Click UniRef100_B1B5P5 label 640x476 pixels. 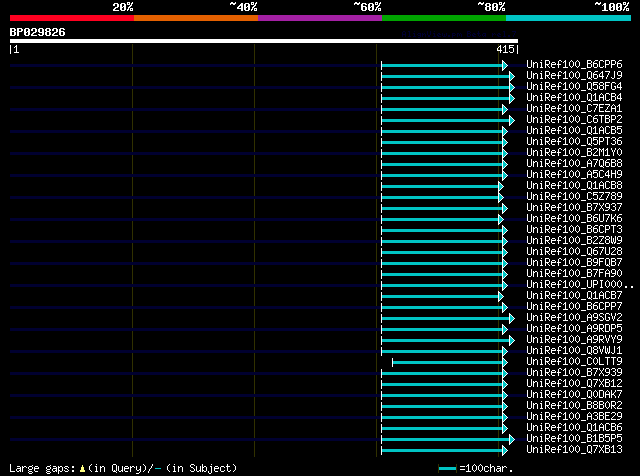(574, 439)
